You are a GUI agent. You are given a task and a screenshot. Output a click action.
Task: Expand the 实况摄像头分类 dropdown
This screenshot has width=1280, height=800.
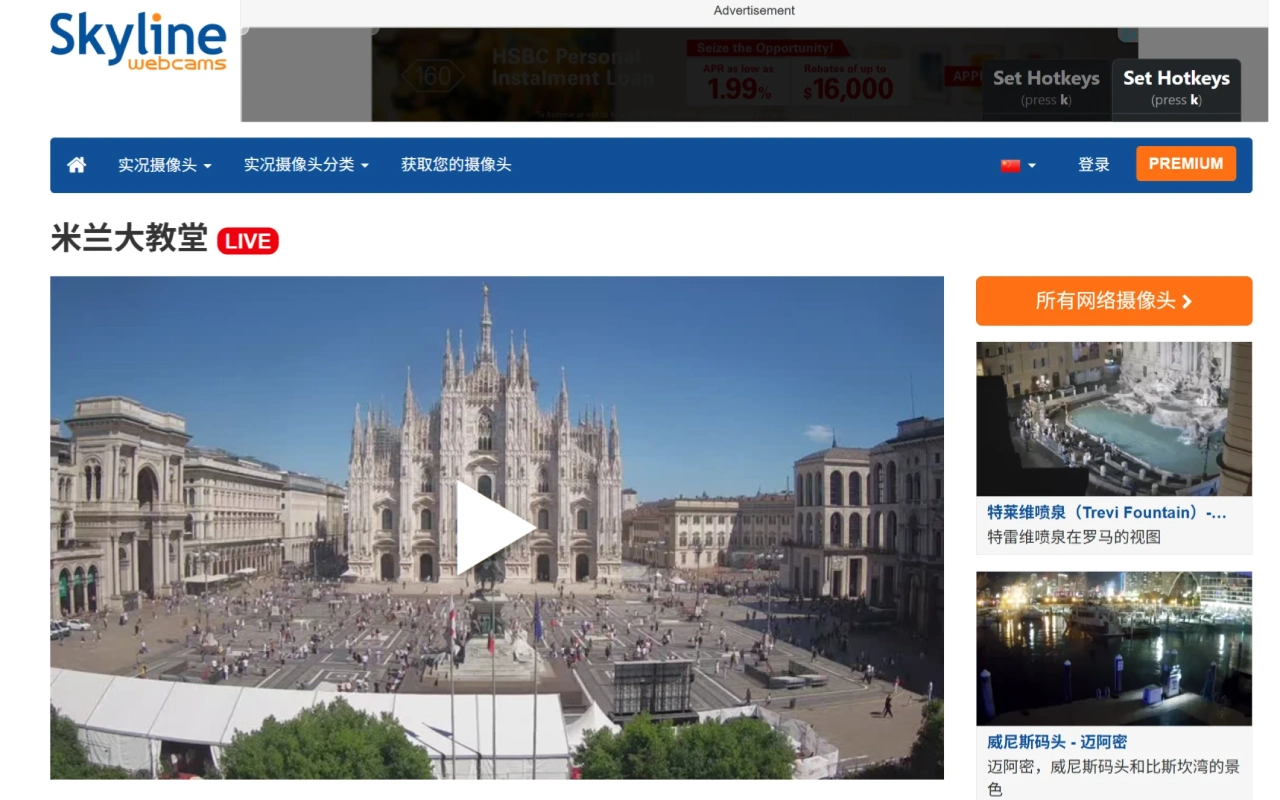coord(306,165)
